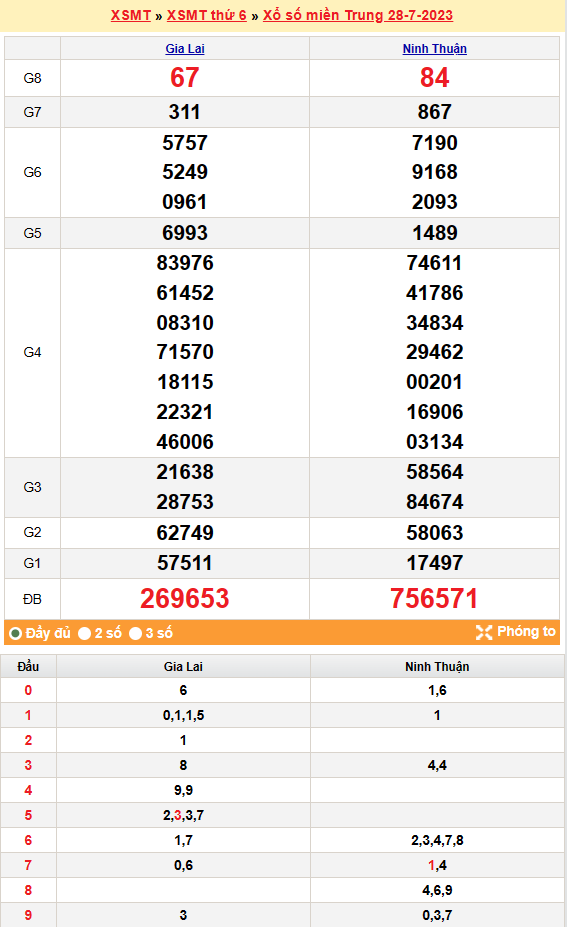Click G4 number 83976

coord(184,263)
